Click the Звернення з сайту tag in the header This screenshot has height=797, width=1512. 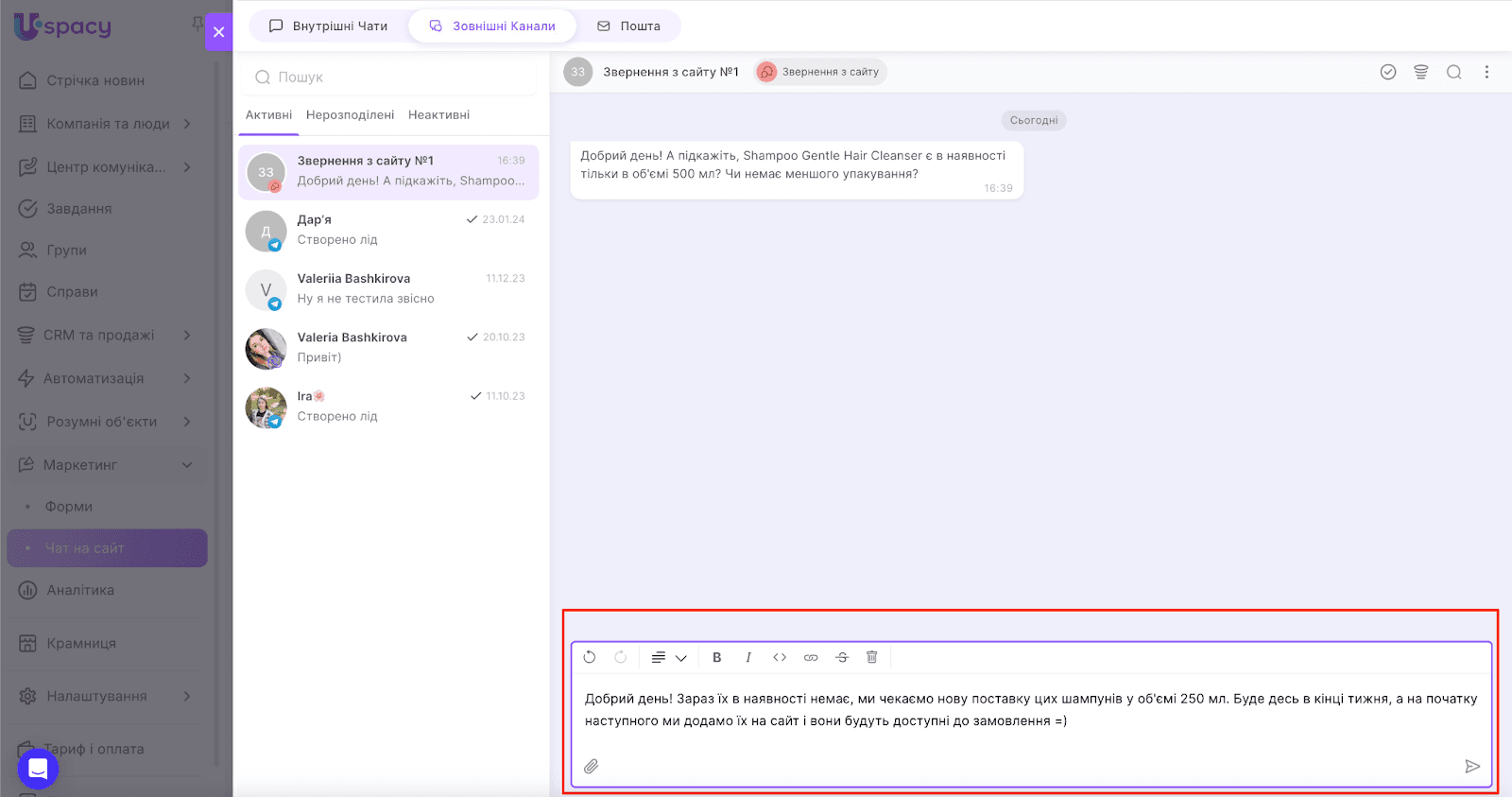tap(820, 72)
